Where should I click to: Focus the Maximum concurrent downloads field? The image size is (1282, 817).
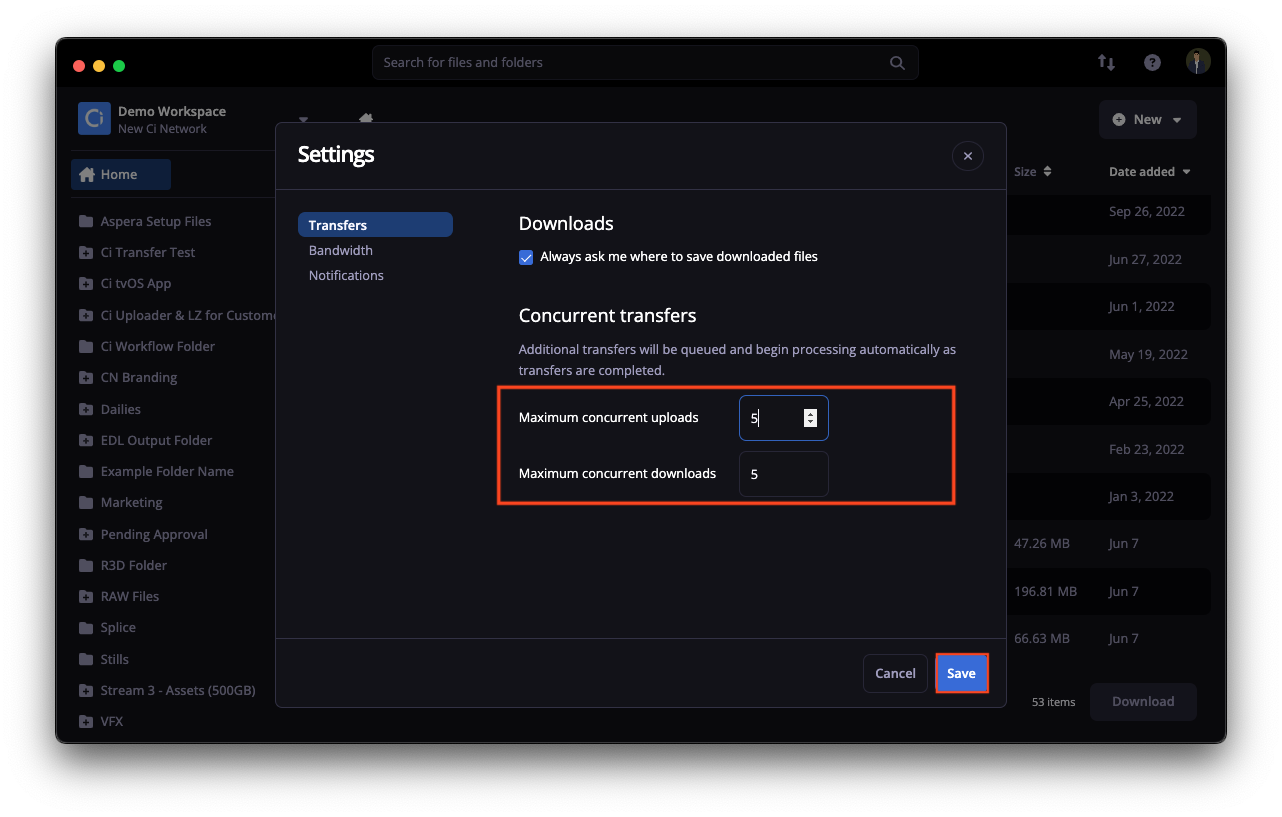click(783, 474)
